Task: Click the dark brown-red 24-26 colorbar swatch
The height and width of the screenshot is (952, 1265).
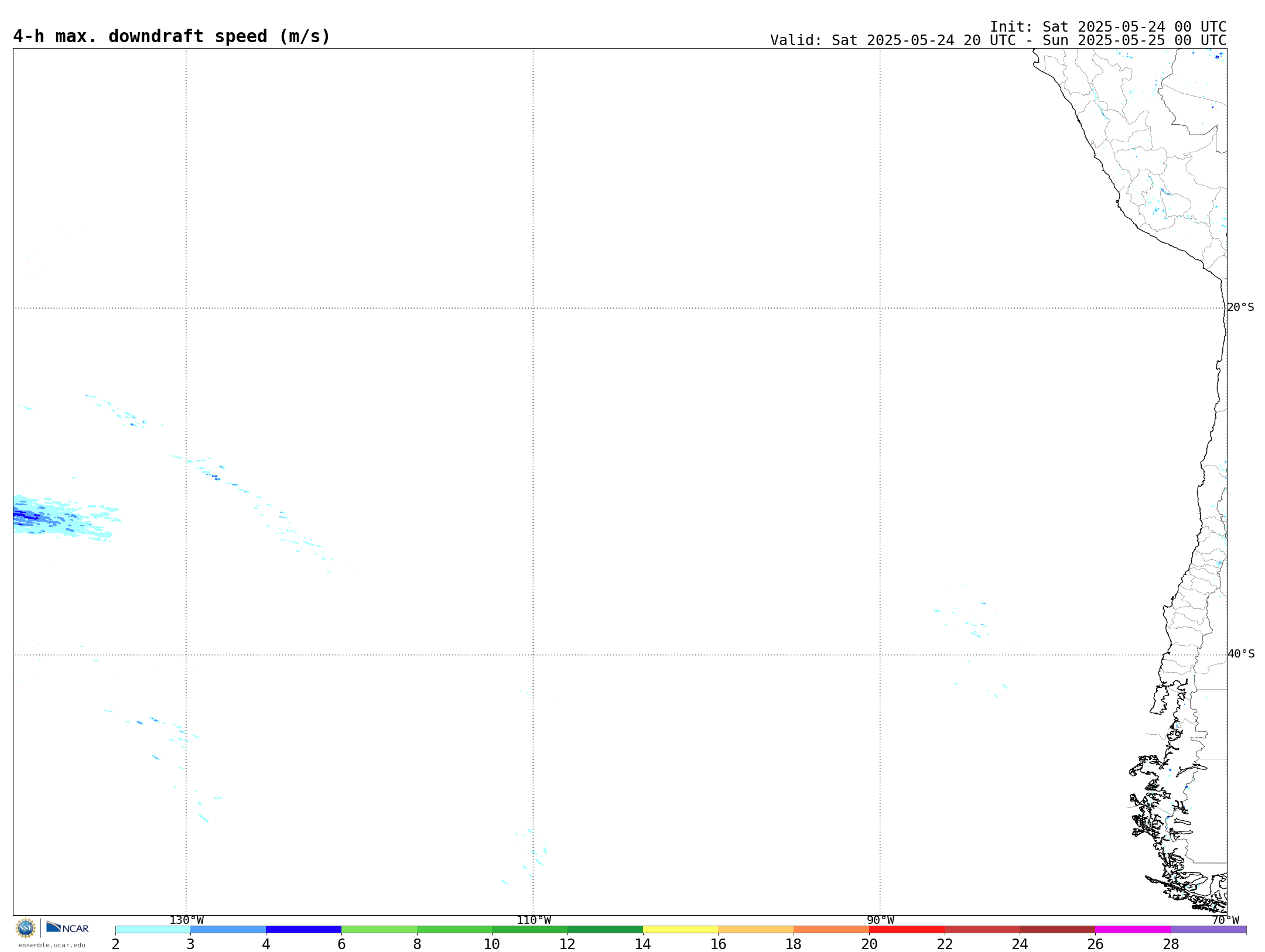Action: pyautogui.click(x=1057, y=930)
